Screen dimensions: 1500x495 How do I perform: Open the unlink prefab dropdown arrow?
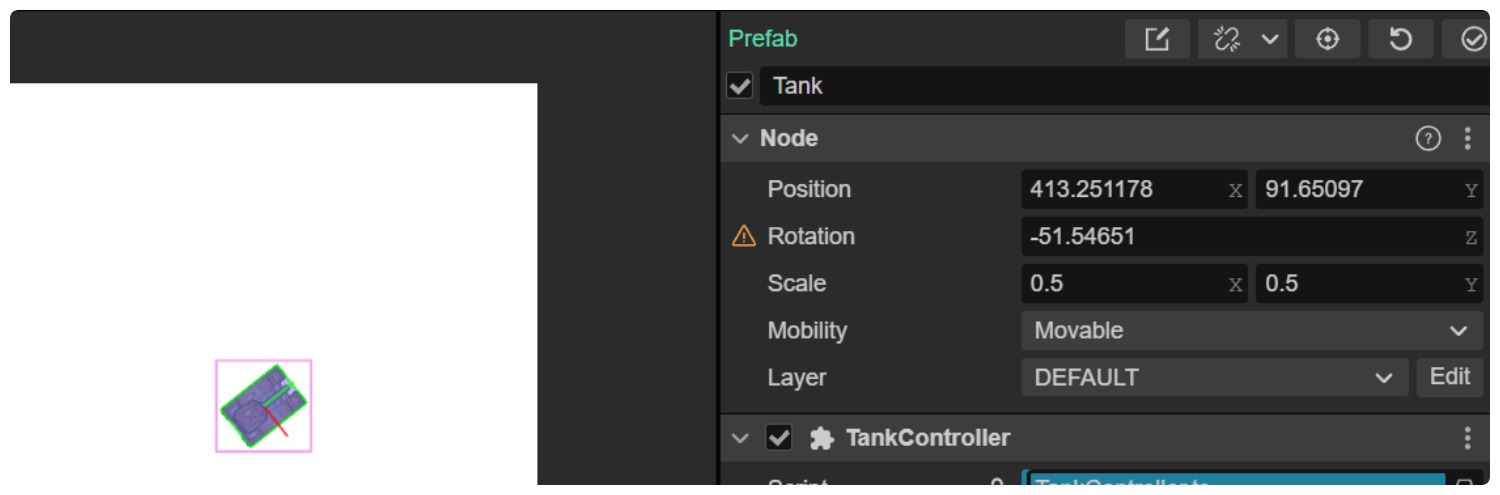click(1269, 40)
